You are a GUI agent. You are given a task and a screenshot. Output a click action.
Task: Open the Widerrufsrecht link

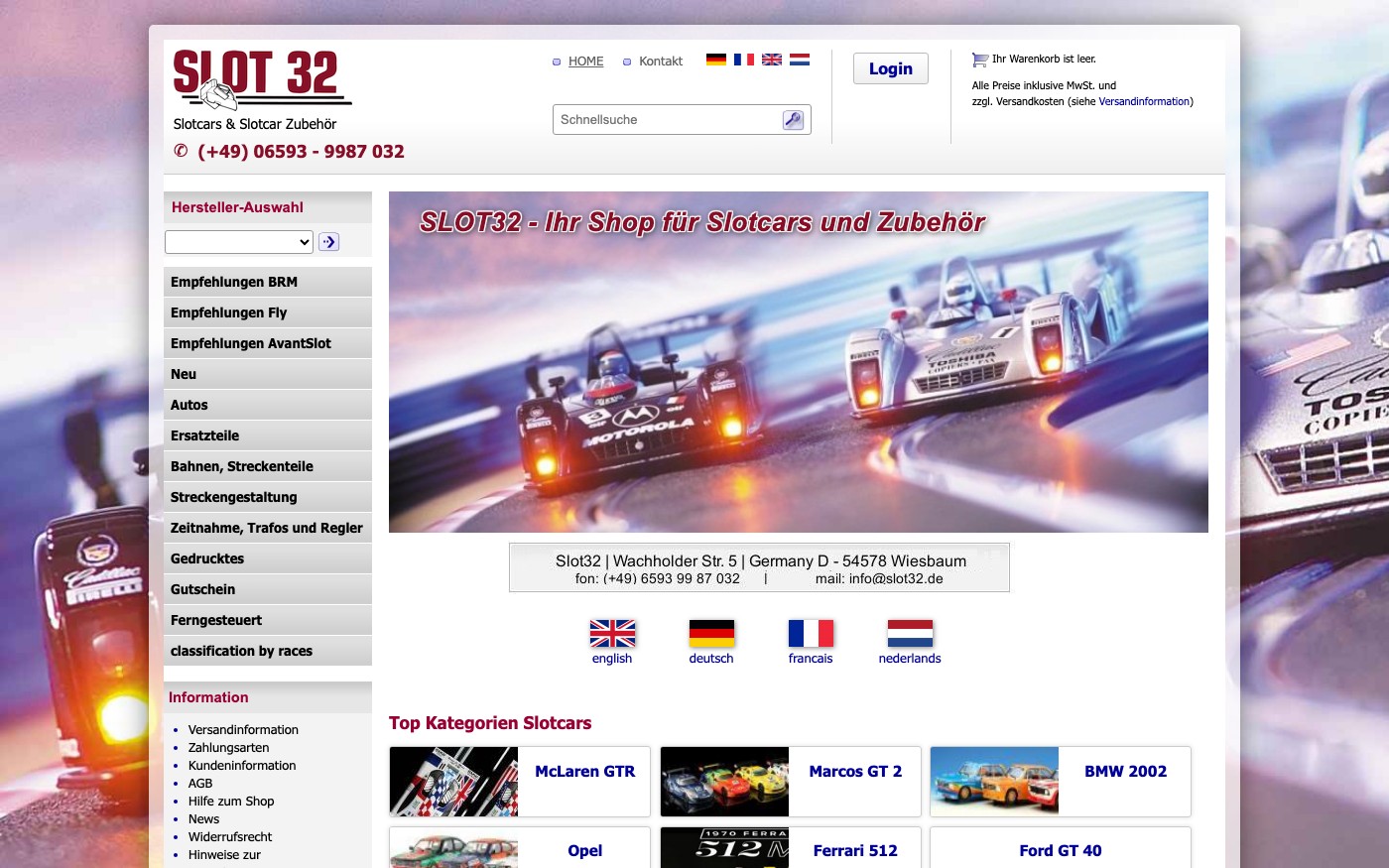[230, 837]
